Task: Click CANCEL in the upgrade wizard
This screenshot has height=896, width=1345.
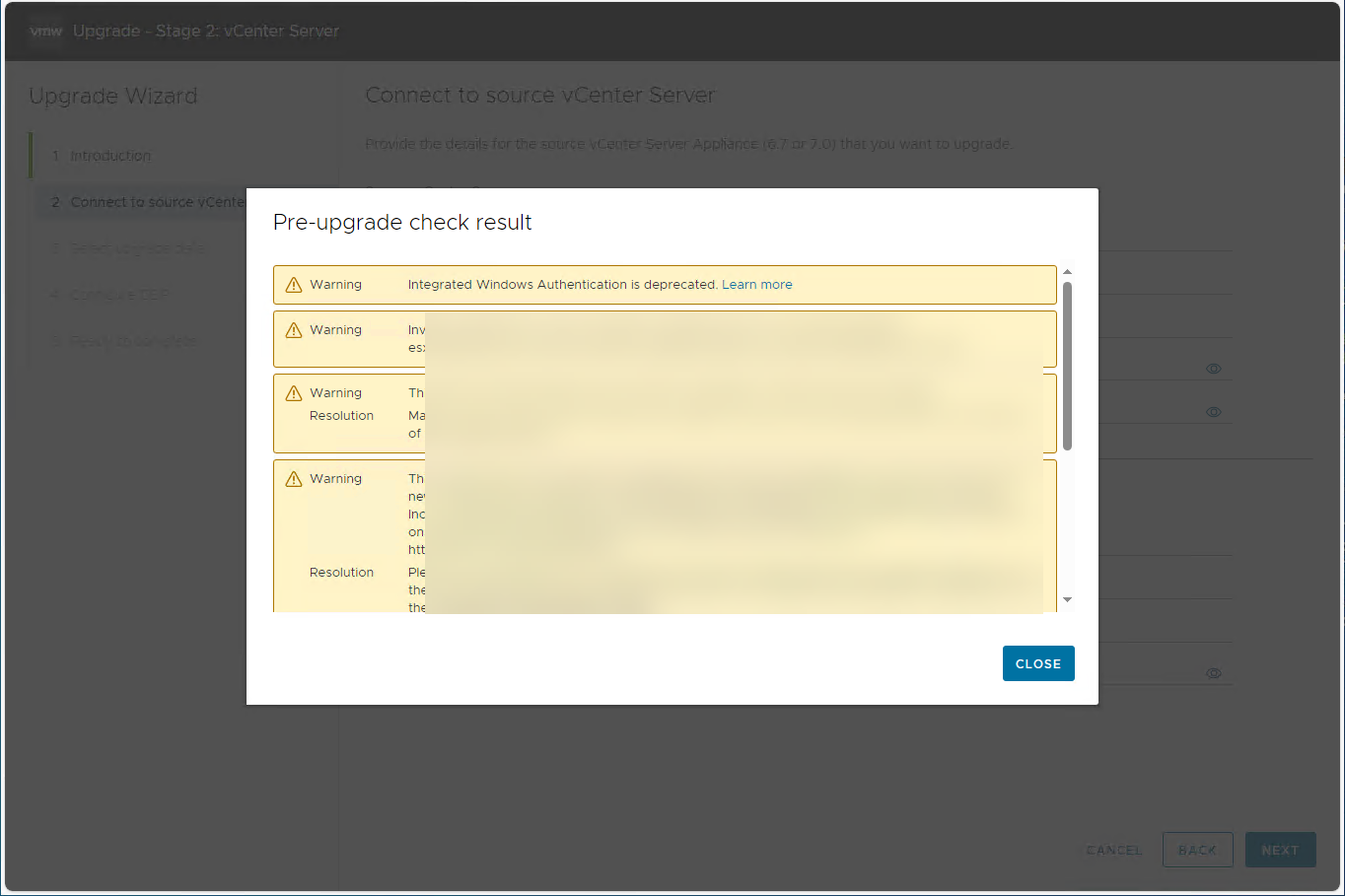Action: point(1114,850)
